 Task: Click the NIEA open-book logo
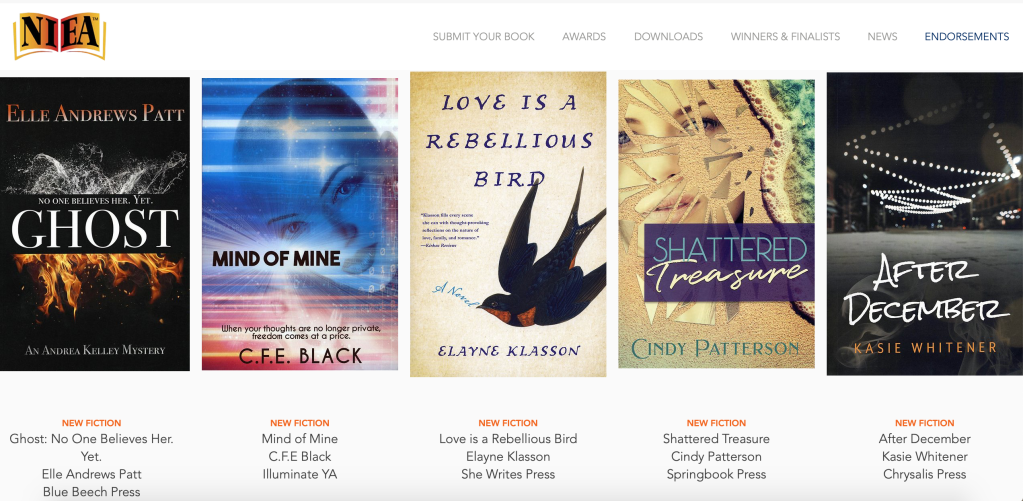point(59,36)
